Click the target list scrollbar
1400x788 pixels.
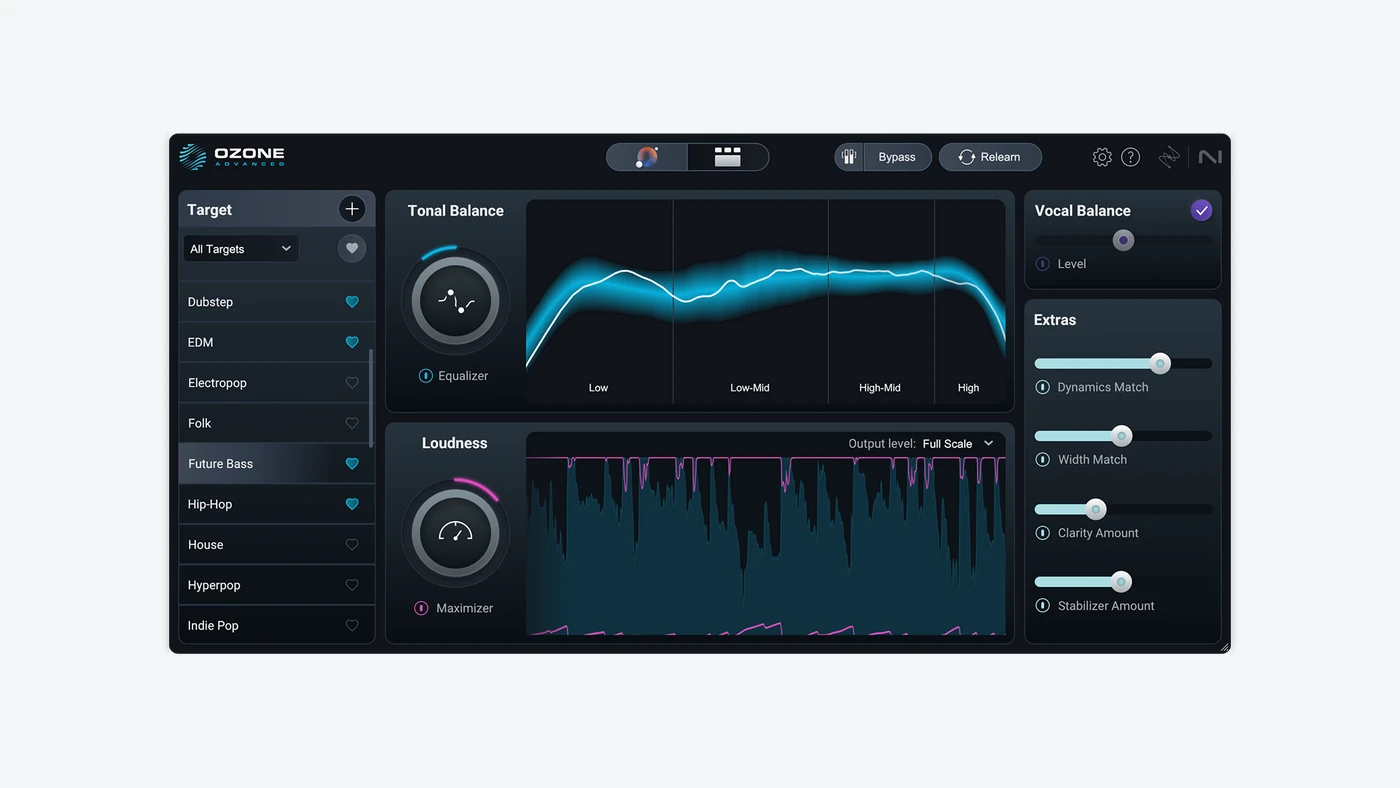point(371,400)
